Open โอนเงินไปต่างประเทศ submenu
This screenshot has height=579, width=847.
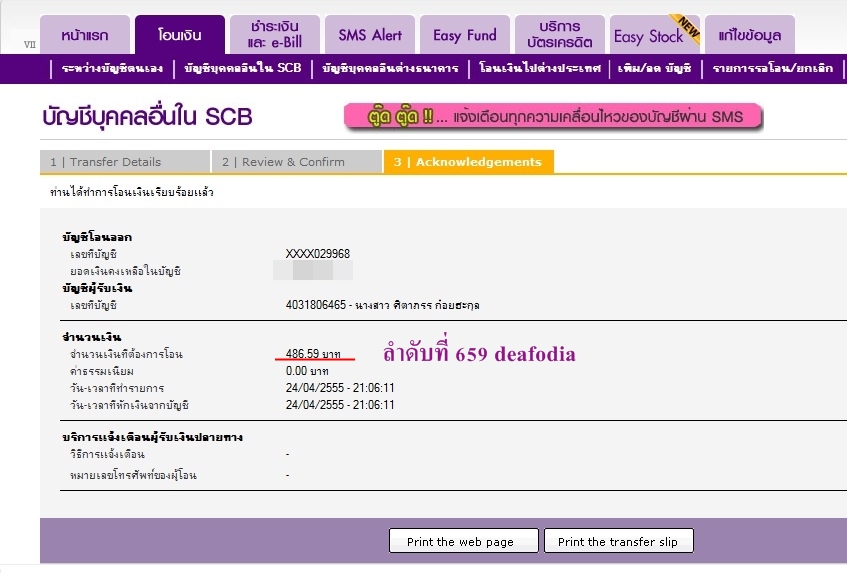click(540, 69)
